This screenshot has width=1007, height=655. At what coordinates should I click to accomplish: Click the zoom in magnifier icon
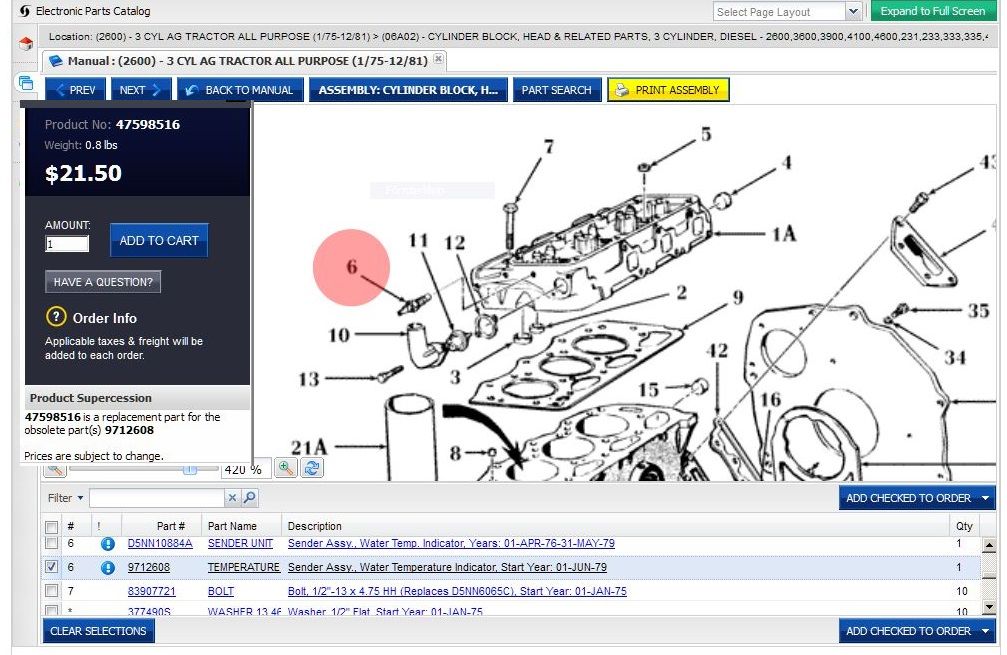pos(286,468)
